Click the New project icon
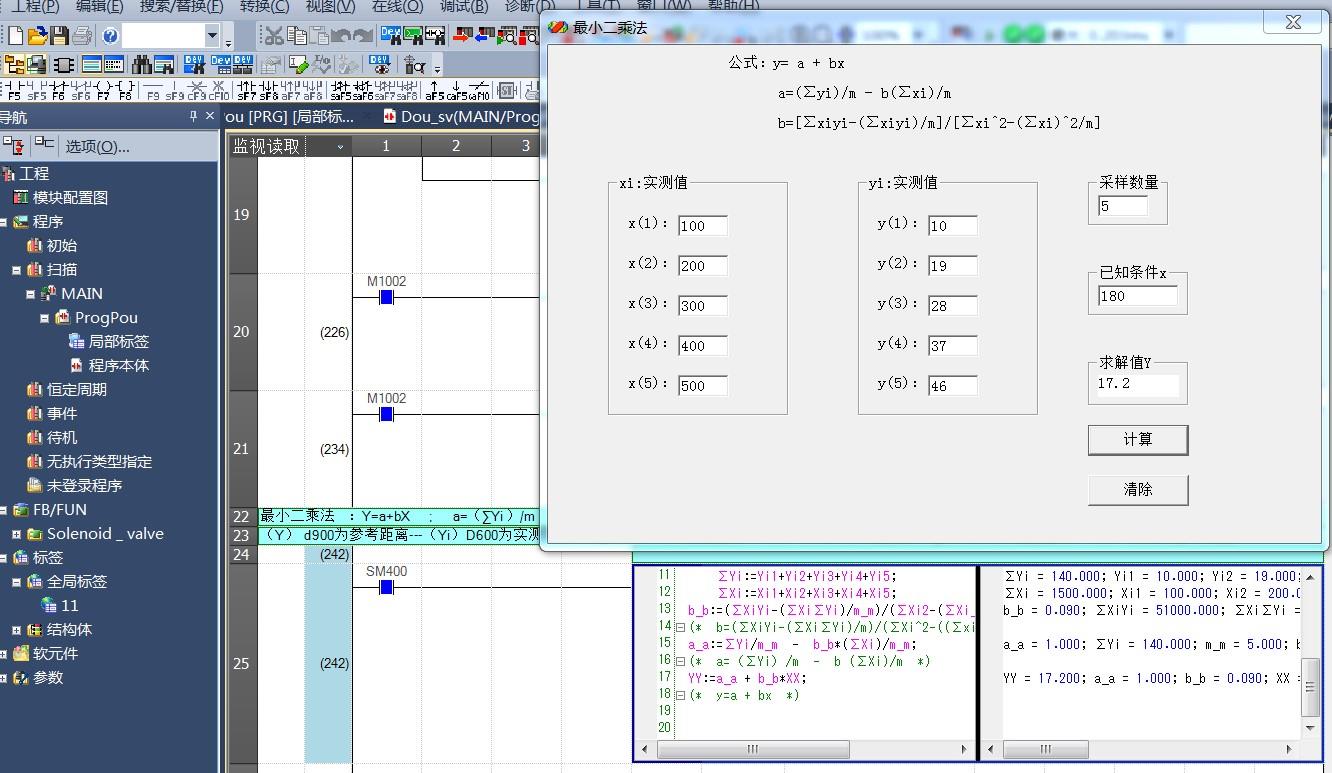Image resolution: width=1332 pixels, height=773 pixels. pos(15,37)
